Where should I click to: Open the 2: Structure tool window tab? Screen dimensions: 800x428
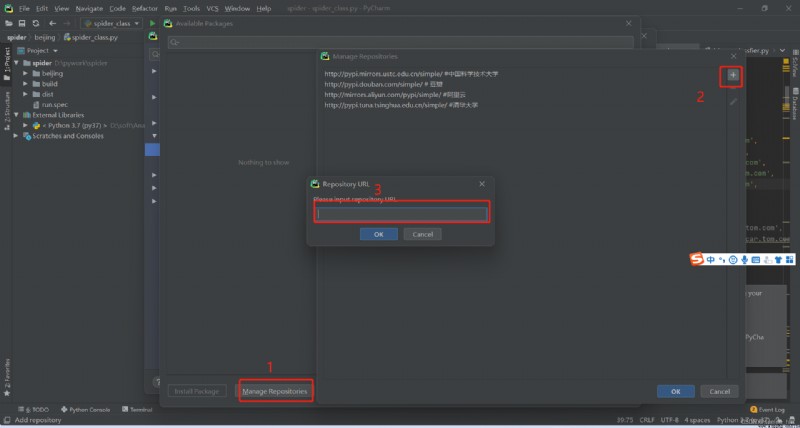click(x=7, y=110)
